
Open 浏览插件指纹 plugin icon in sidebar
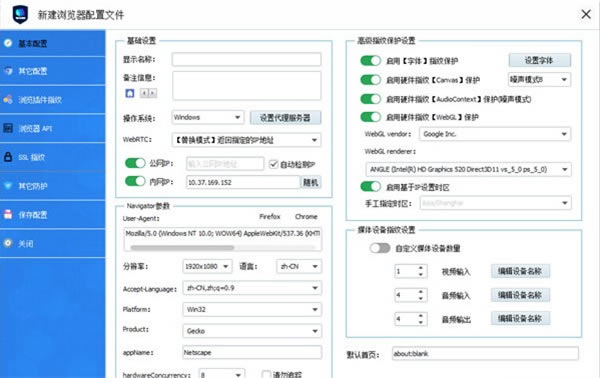click(x=8, y=99)
